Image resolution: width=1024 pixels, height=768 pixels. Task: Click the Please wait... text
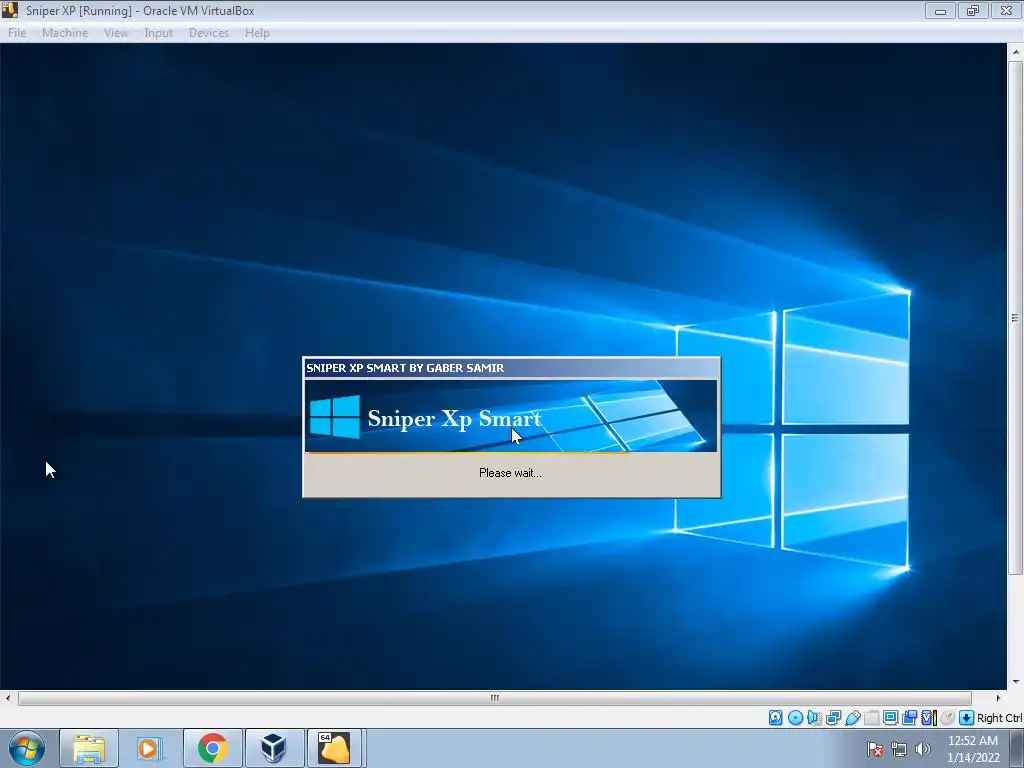tap(510, 473)
